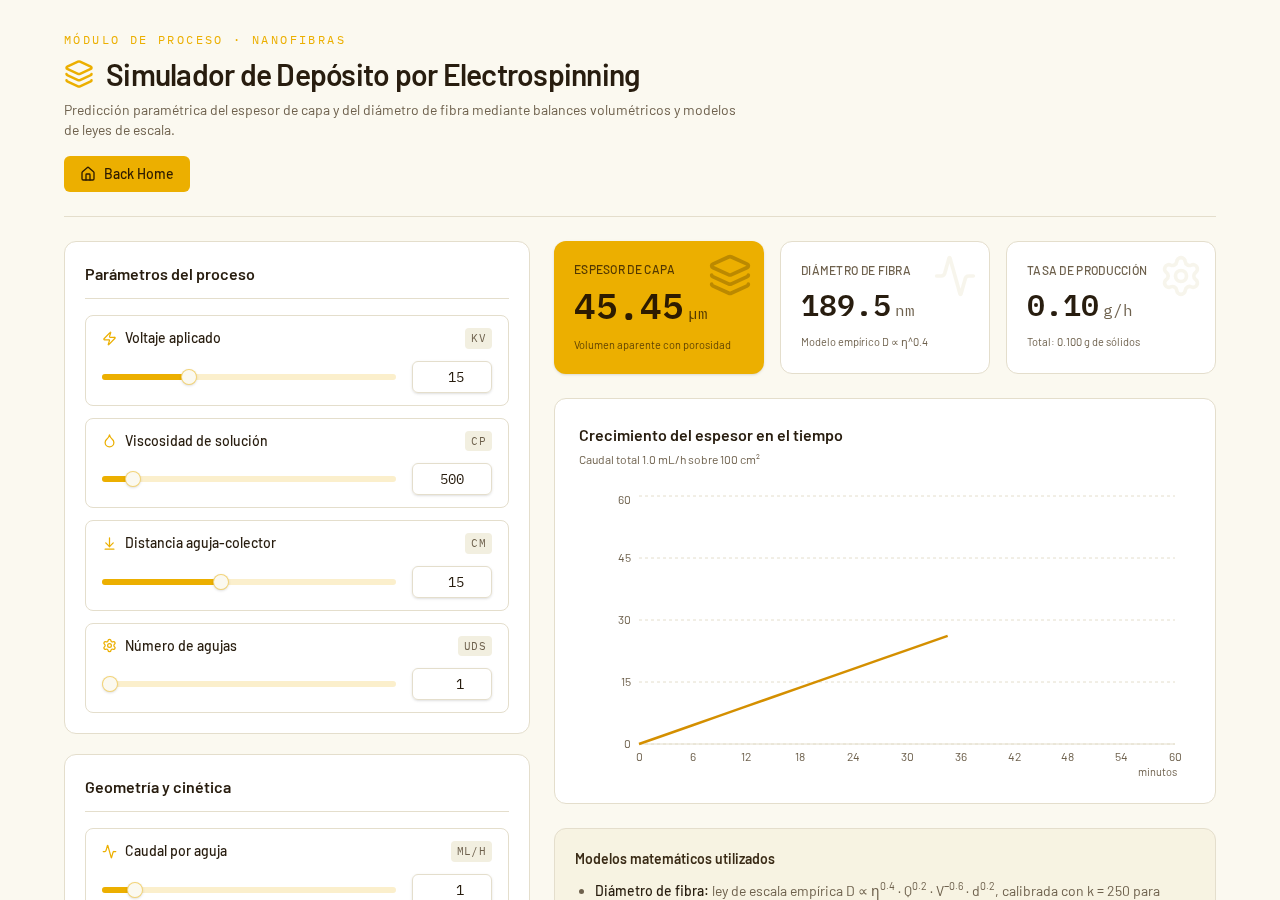Click the ML/H unit badge
Screen dimensions: 1280x900
click(x=471, y=851)
